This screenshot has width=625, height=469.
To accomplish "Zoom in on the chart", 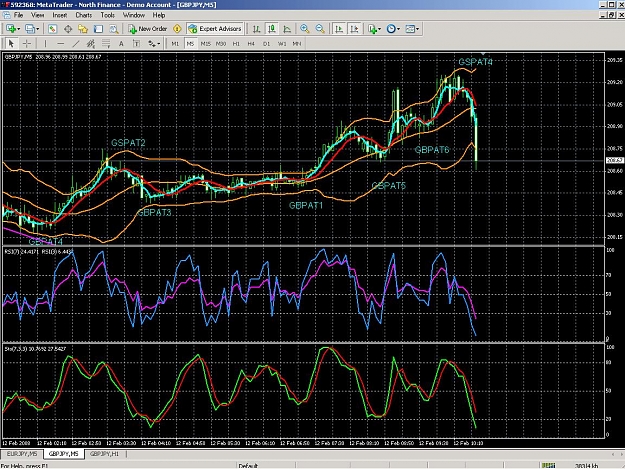I will pyautogui.click(x=305, y=29).
